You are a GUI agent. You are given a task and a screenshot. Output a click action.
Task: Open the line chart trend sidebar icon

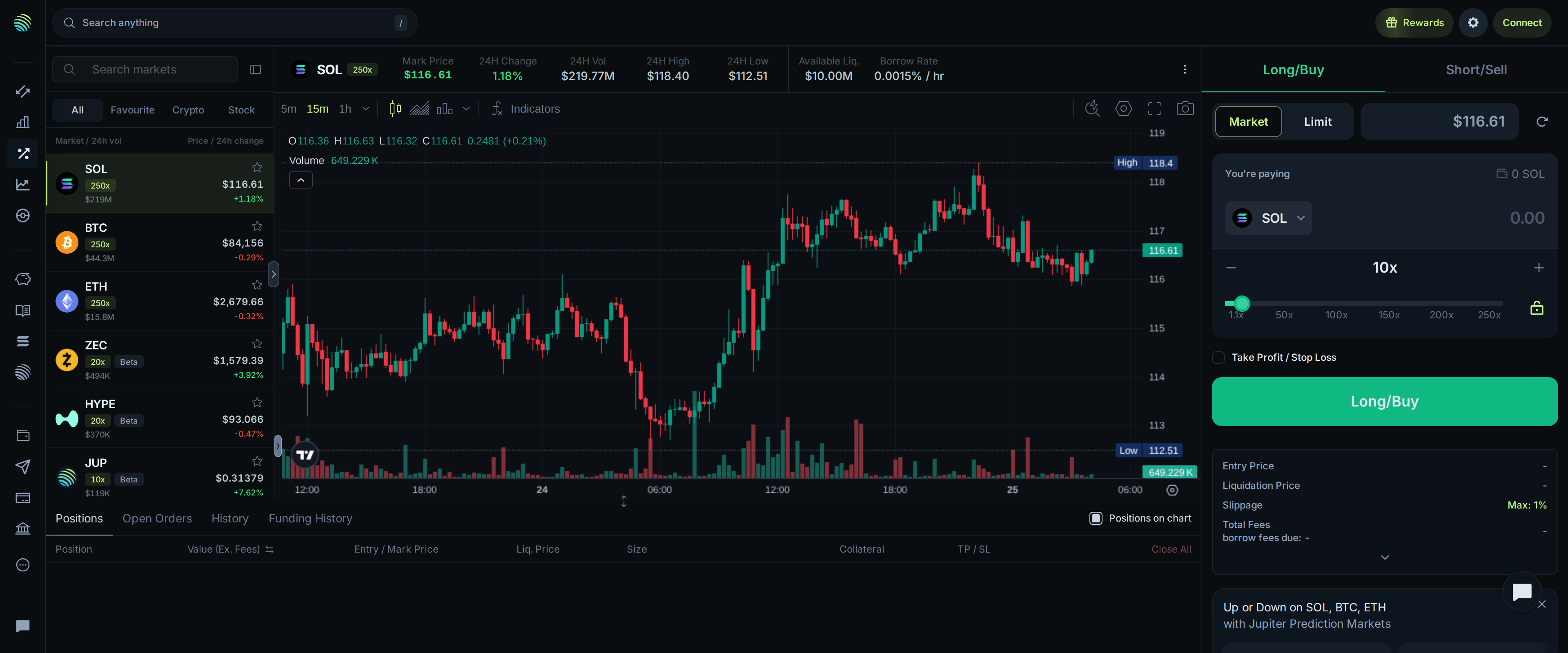coord(22,184)
